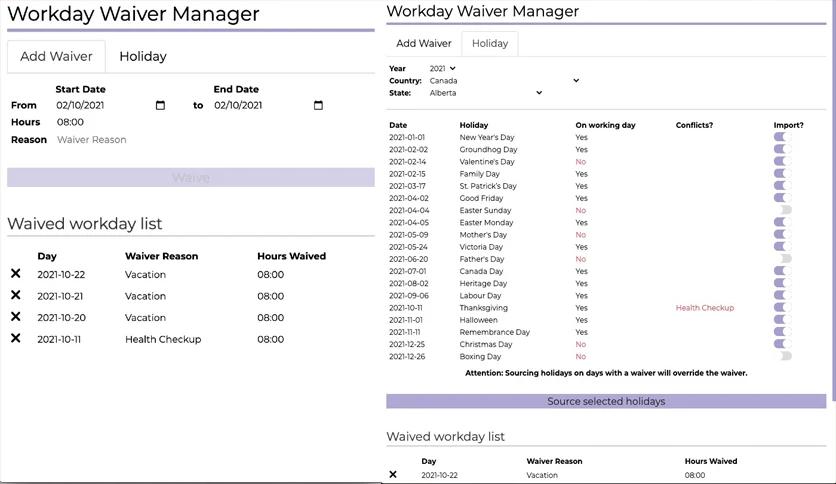Click the Waive button
The width and height of the screenshot is (836, 484).
[x=191, y=178]
